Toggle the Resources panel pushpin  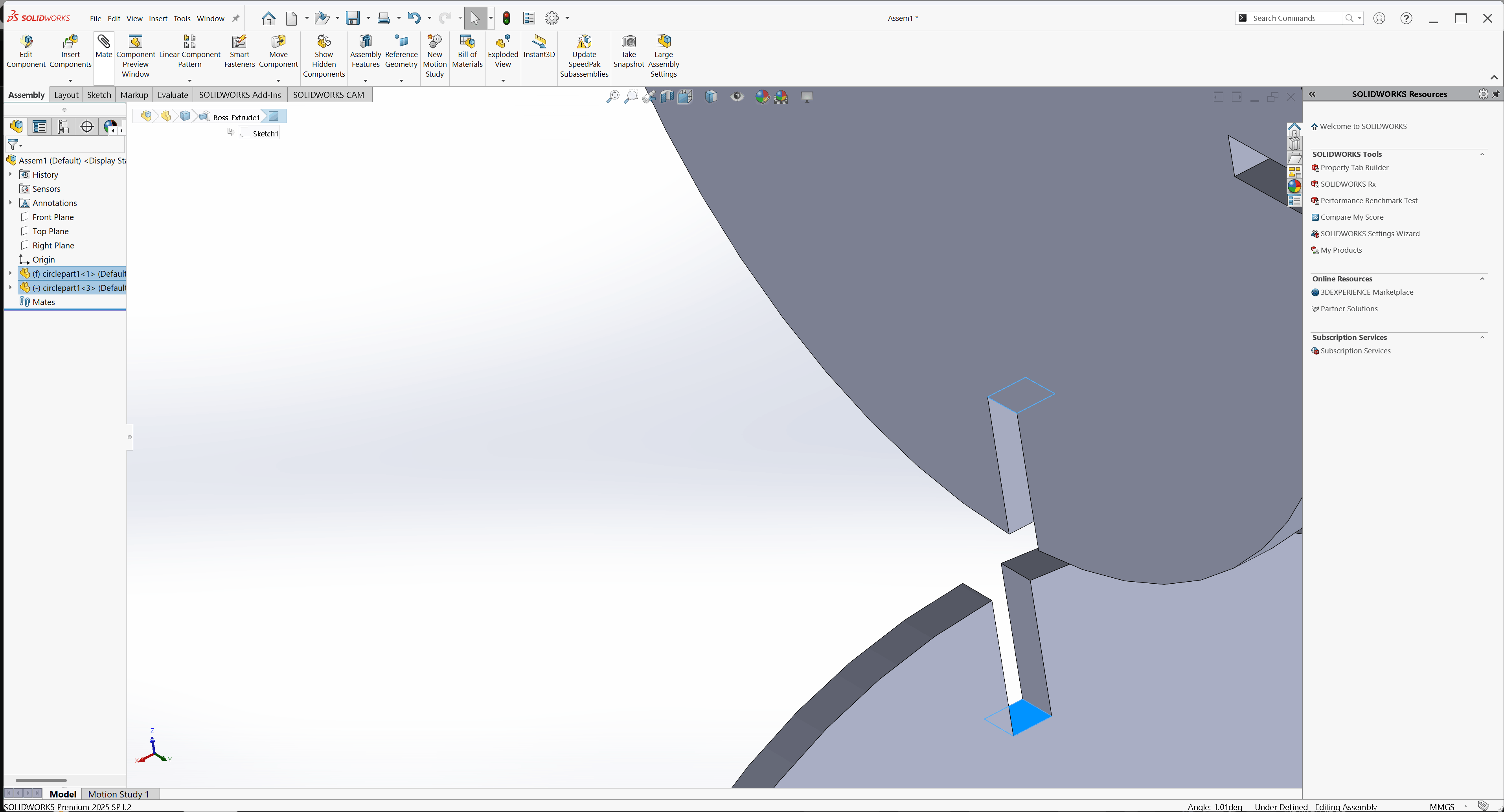pos(1496,94)
